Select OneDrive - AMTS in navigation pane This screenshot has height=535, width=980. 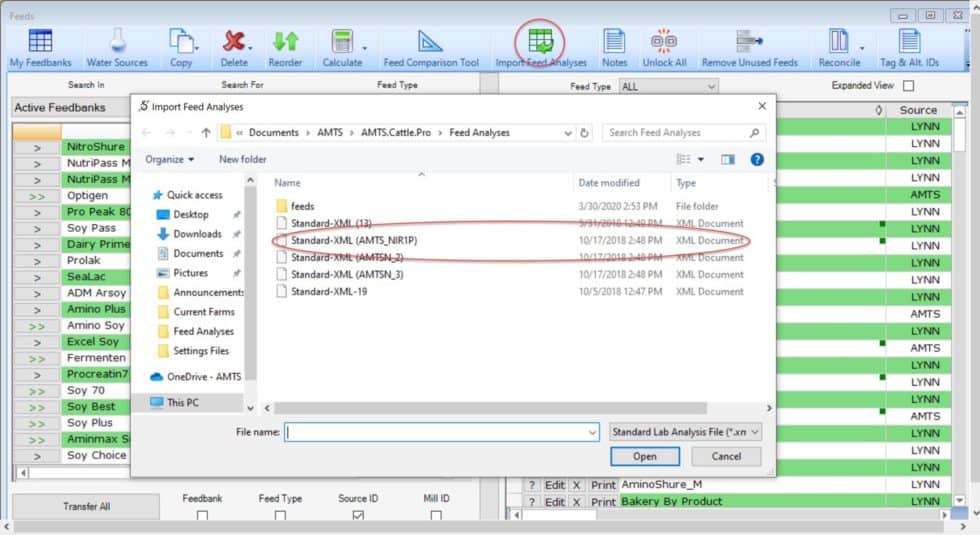pos(196,377)
